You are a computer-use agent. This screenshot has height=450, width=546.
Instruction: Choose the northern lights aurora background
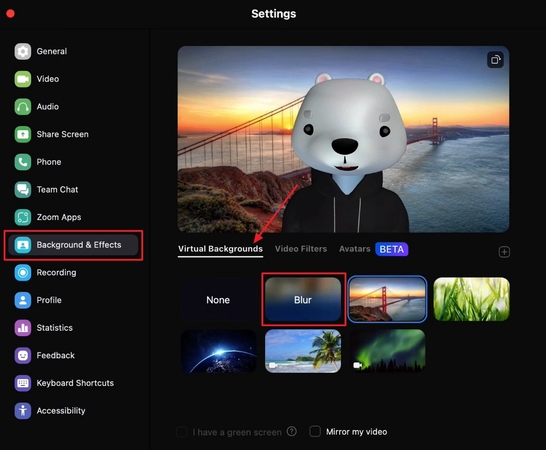(387, 351)
